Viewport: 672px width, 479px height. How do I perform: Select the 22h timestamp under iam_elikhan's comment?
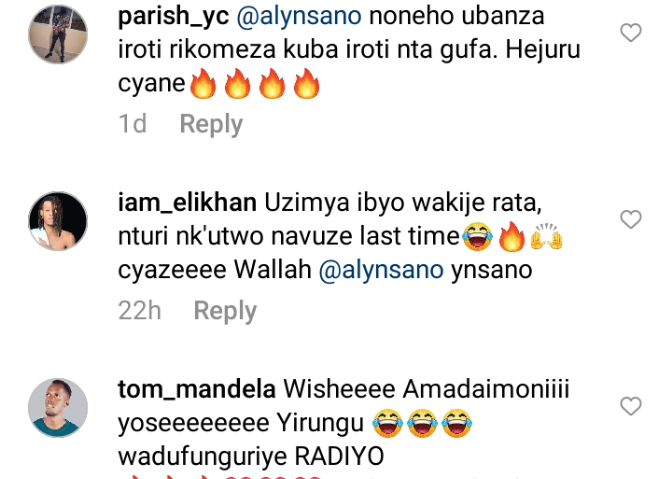click(x=140, y=311)
